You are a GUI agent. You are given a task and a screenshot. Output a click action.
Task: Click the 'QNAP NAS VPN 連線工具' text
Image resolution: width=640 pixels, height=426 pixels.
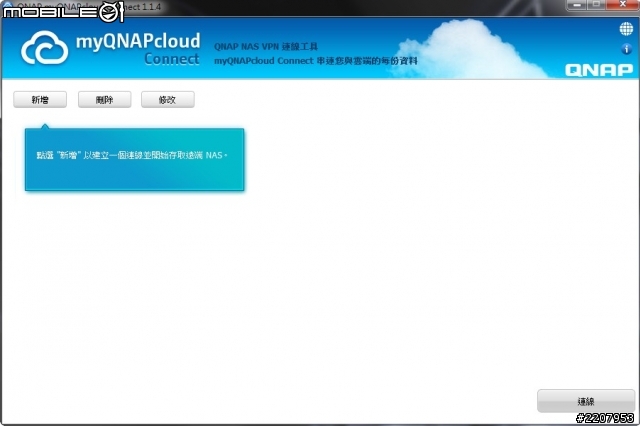(x=266, y=47)
